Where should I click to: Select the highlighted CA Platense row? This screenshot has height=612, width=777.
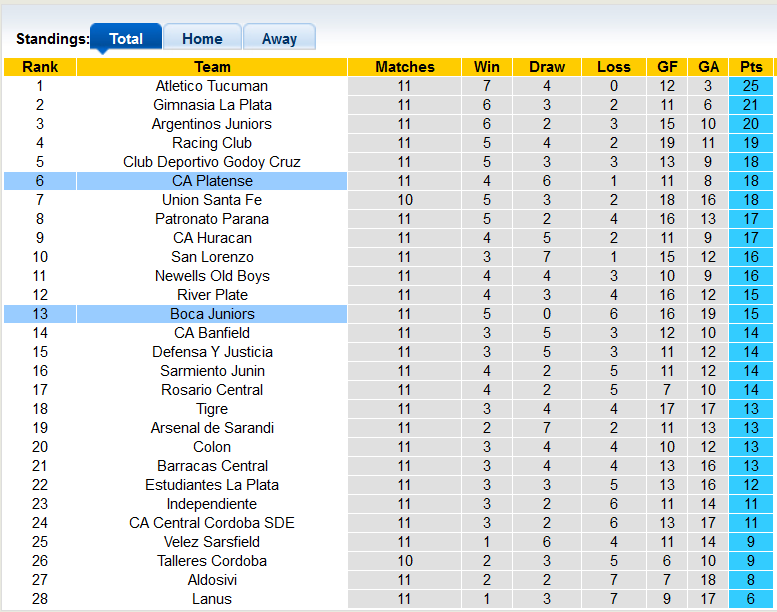[212, 181]
